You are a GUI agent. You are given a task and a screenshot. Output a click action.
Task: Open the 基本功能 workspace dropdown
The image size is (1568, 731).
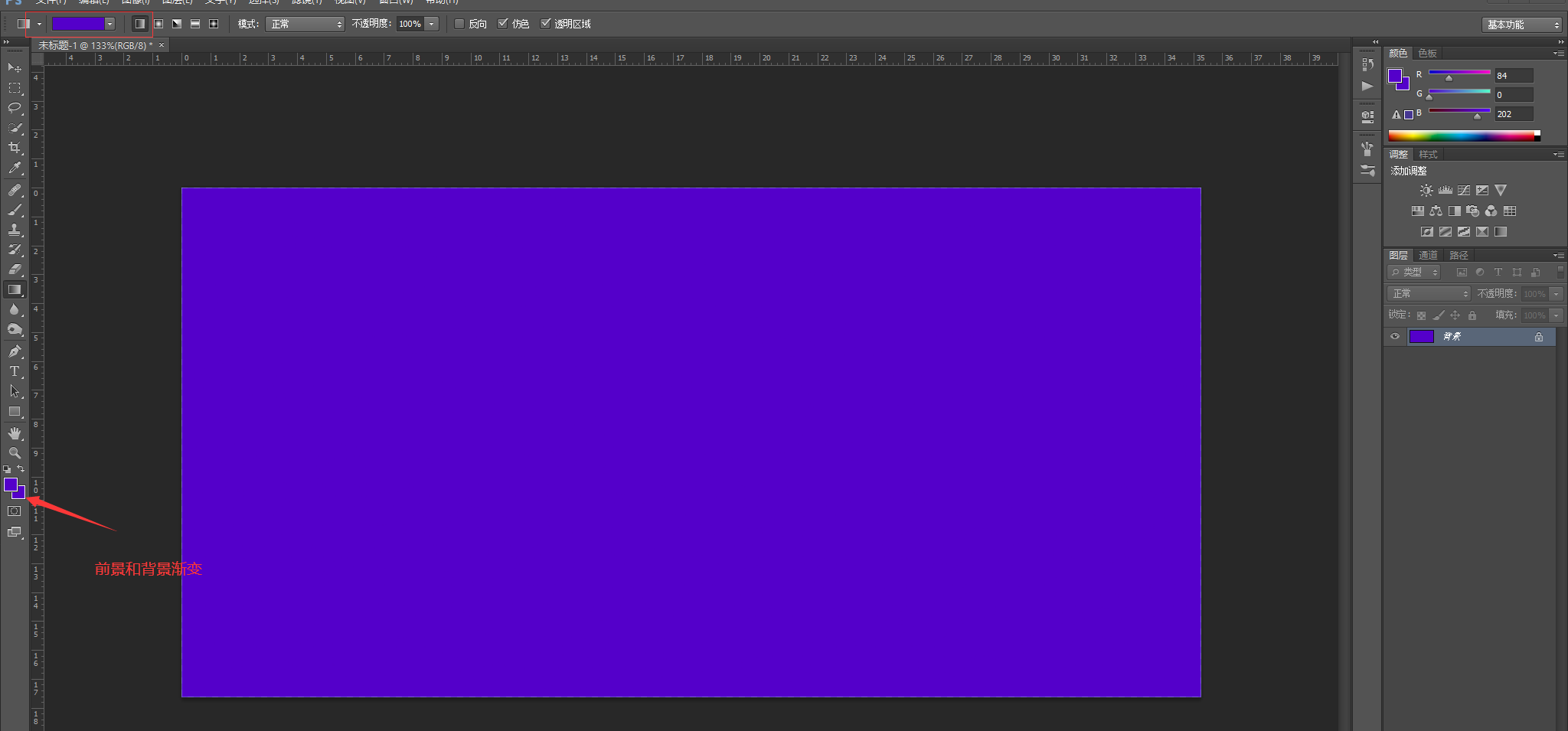(x=1521, y=24)
